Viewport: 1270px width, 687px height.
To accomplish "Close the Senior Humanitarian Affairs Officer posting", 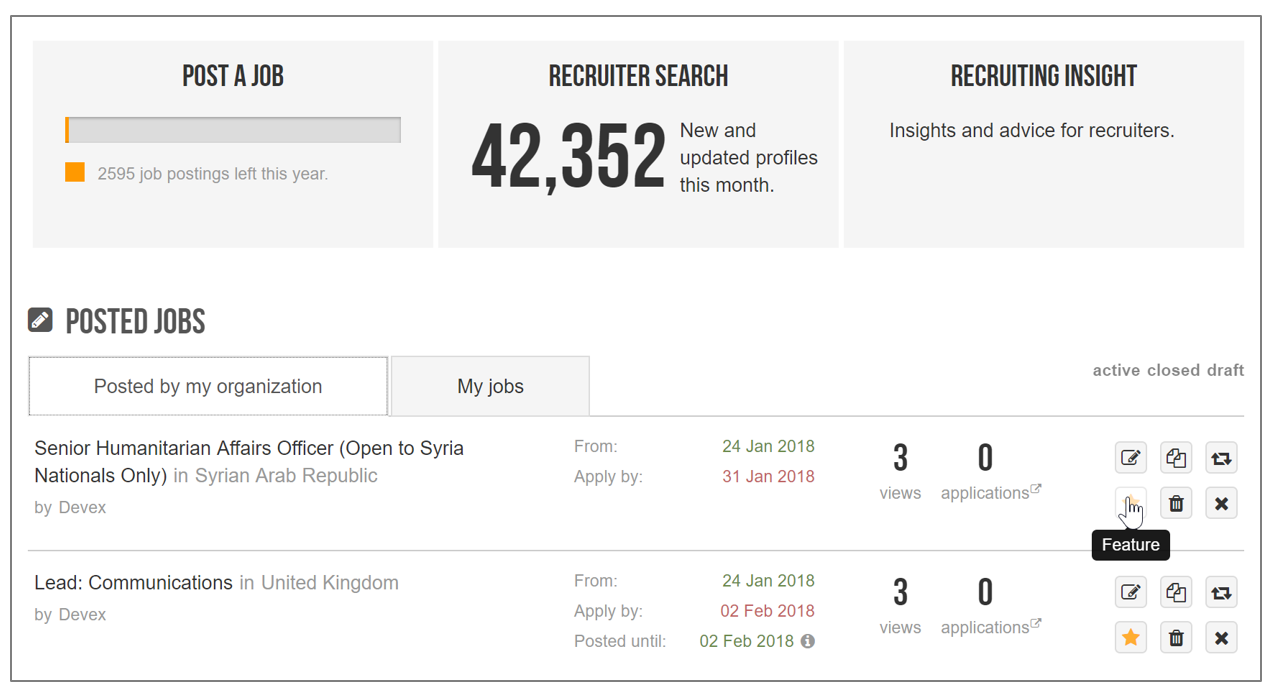I will (x=1221, y=503).
